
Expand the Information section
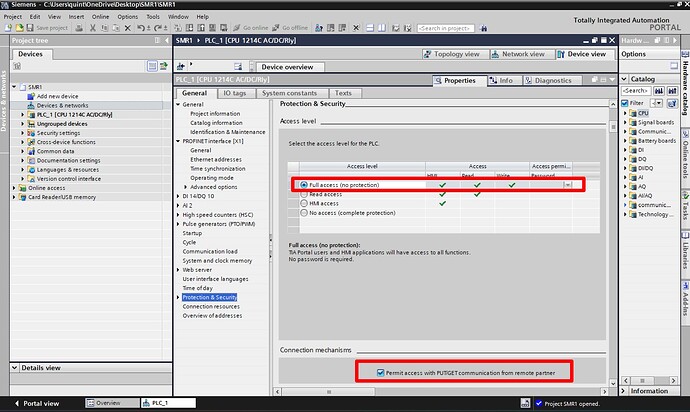pyautogui.click(x=624, y=391)
